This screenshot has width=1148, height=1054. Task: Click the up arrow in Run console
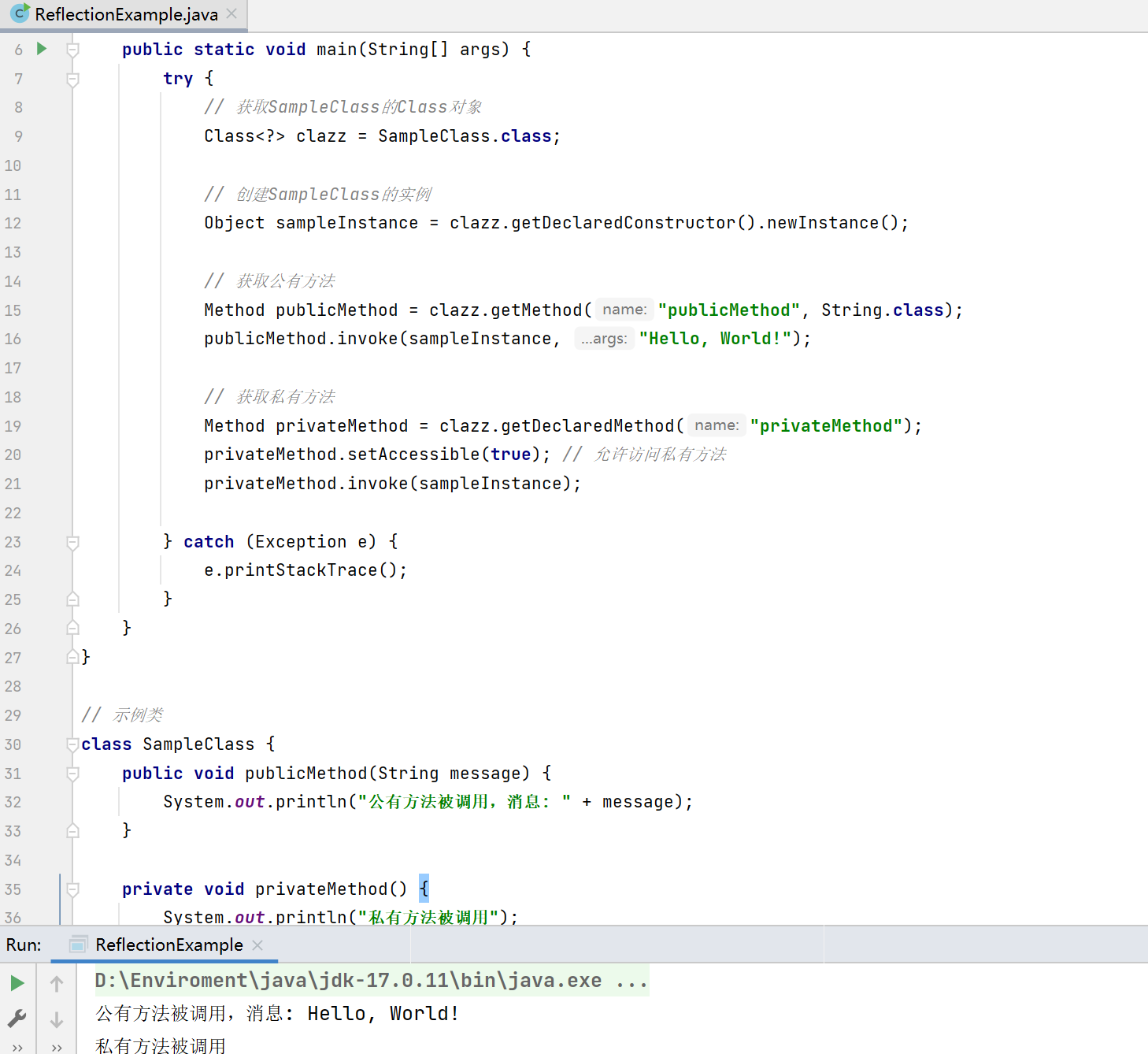(57, 983)
